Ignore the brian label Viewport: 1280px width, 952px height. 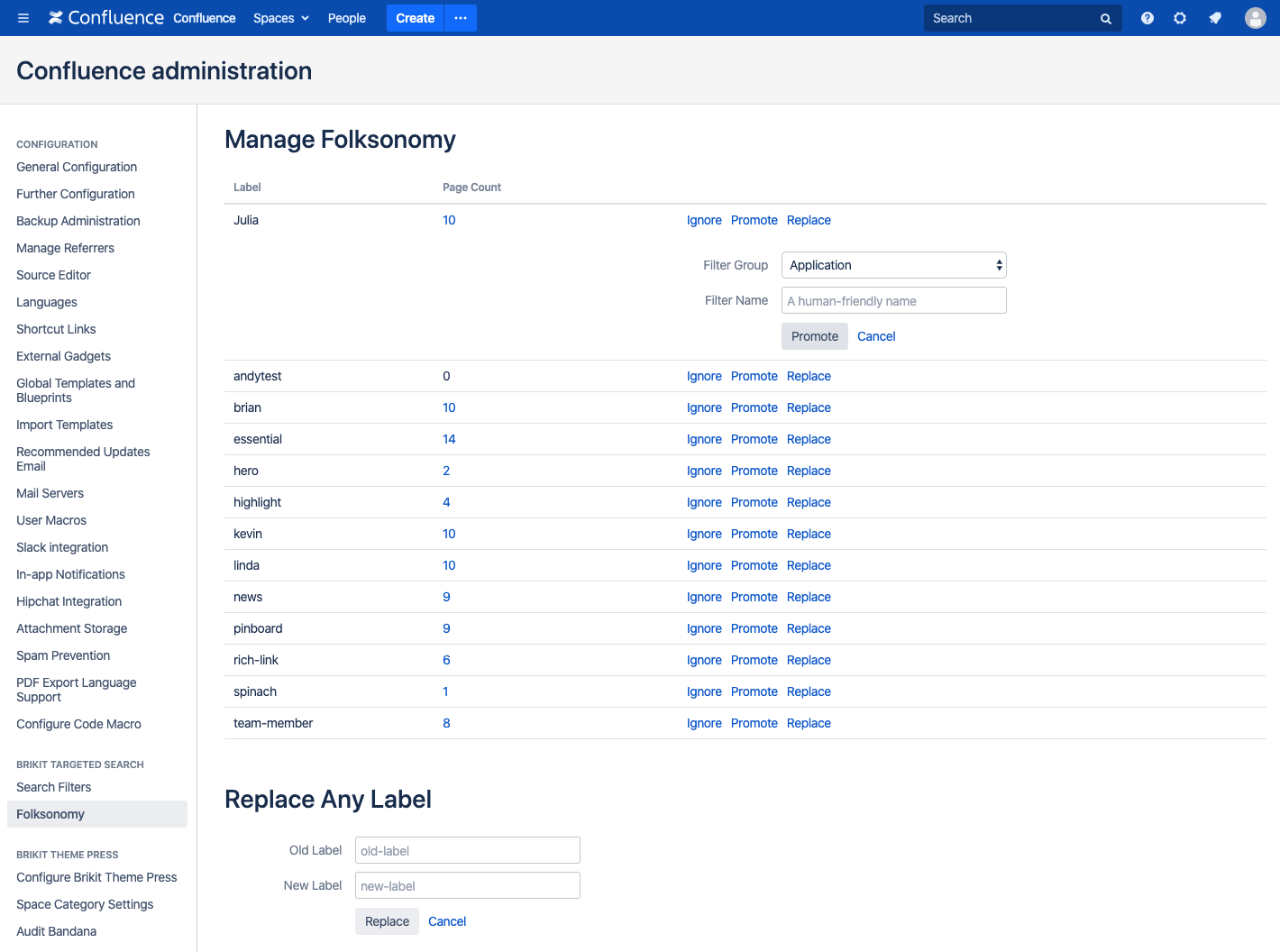704,407
